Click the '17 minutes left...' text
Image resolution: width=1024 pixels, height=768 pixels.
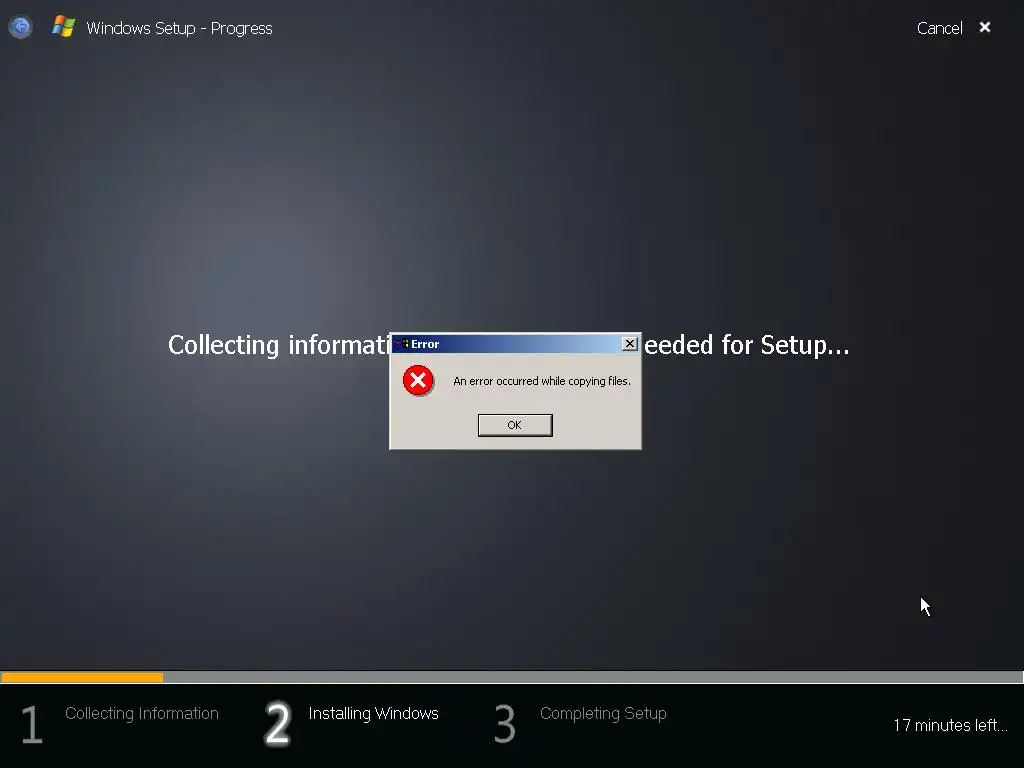(x=950, y=725)
